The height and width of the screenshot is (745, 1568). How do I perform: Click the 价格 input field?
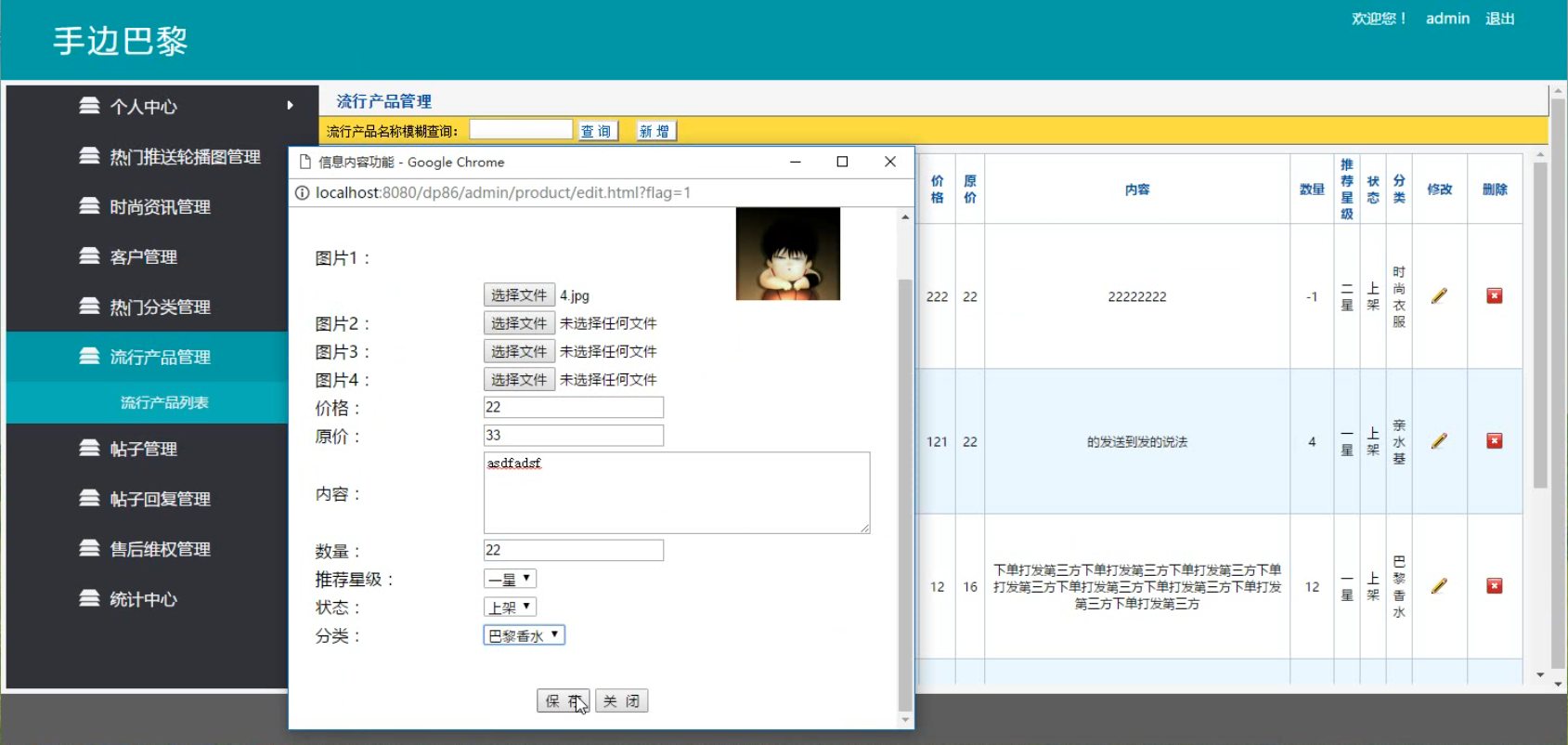click(x=574, y=407)
